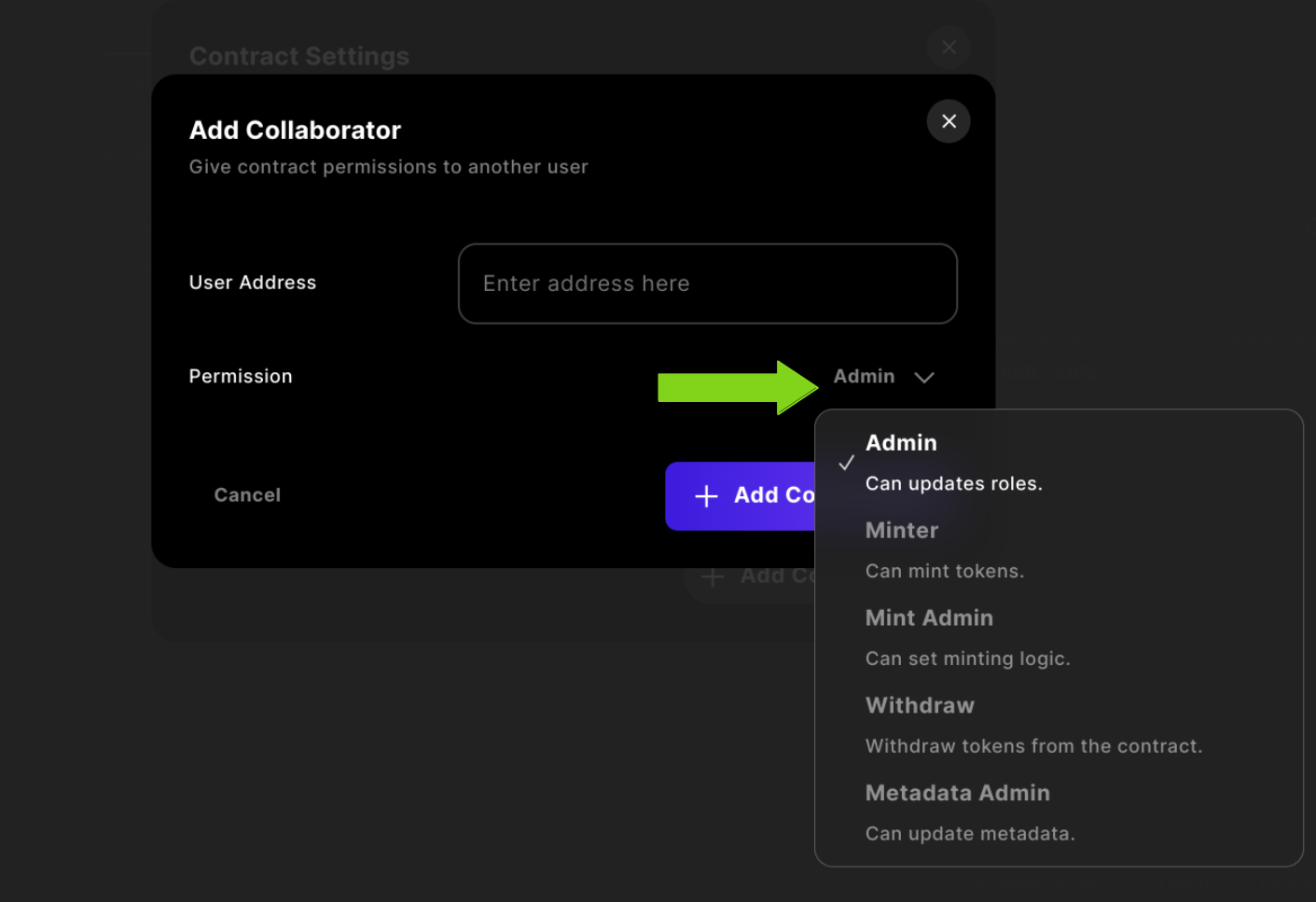Close the Add Collaborator dialog
The width and height of the screenshot is (1316, 902).
tap(949, 121)
